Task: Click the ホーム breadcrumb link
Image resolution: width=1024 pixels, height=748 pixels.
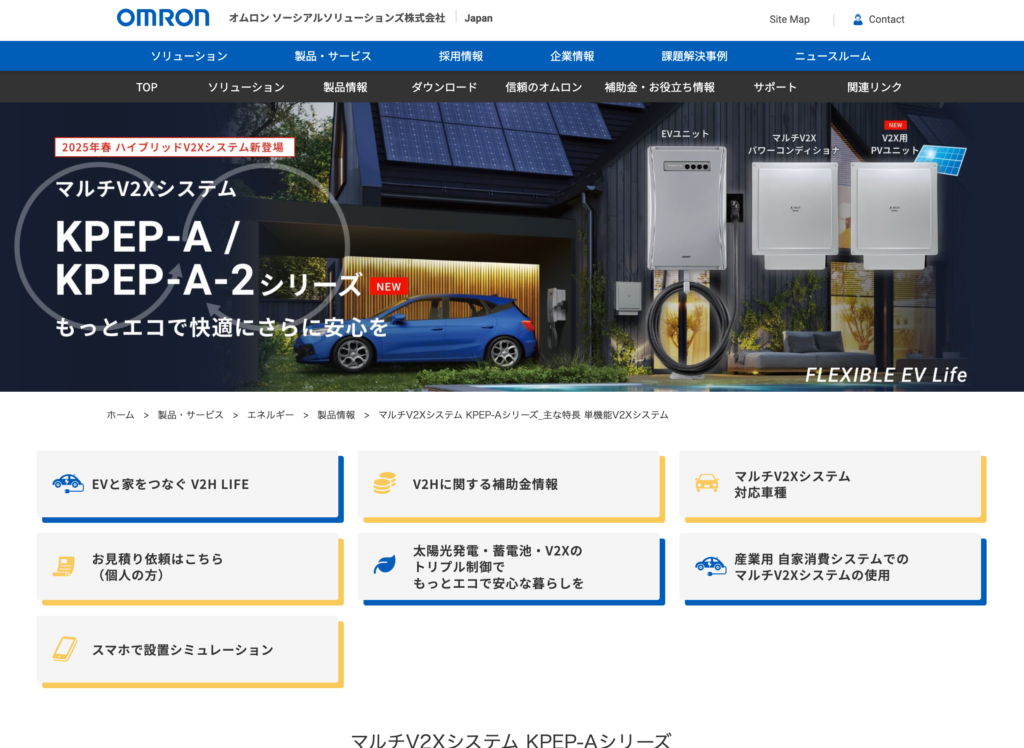Action: click(120, 414)
